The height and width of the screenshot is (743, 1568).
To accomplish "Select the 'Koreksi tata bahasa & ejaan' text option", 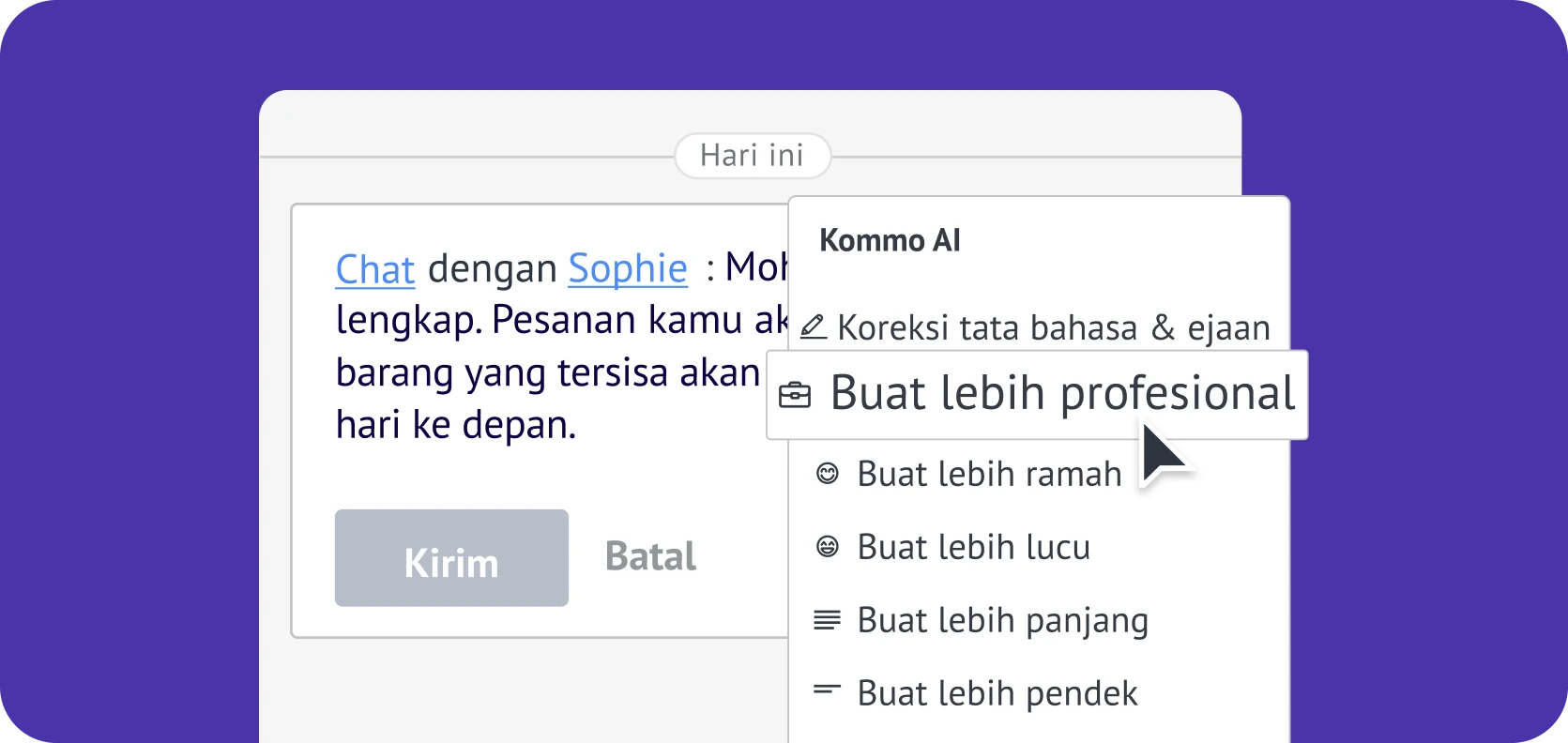I will click(1053, 328).
